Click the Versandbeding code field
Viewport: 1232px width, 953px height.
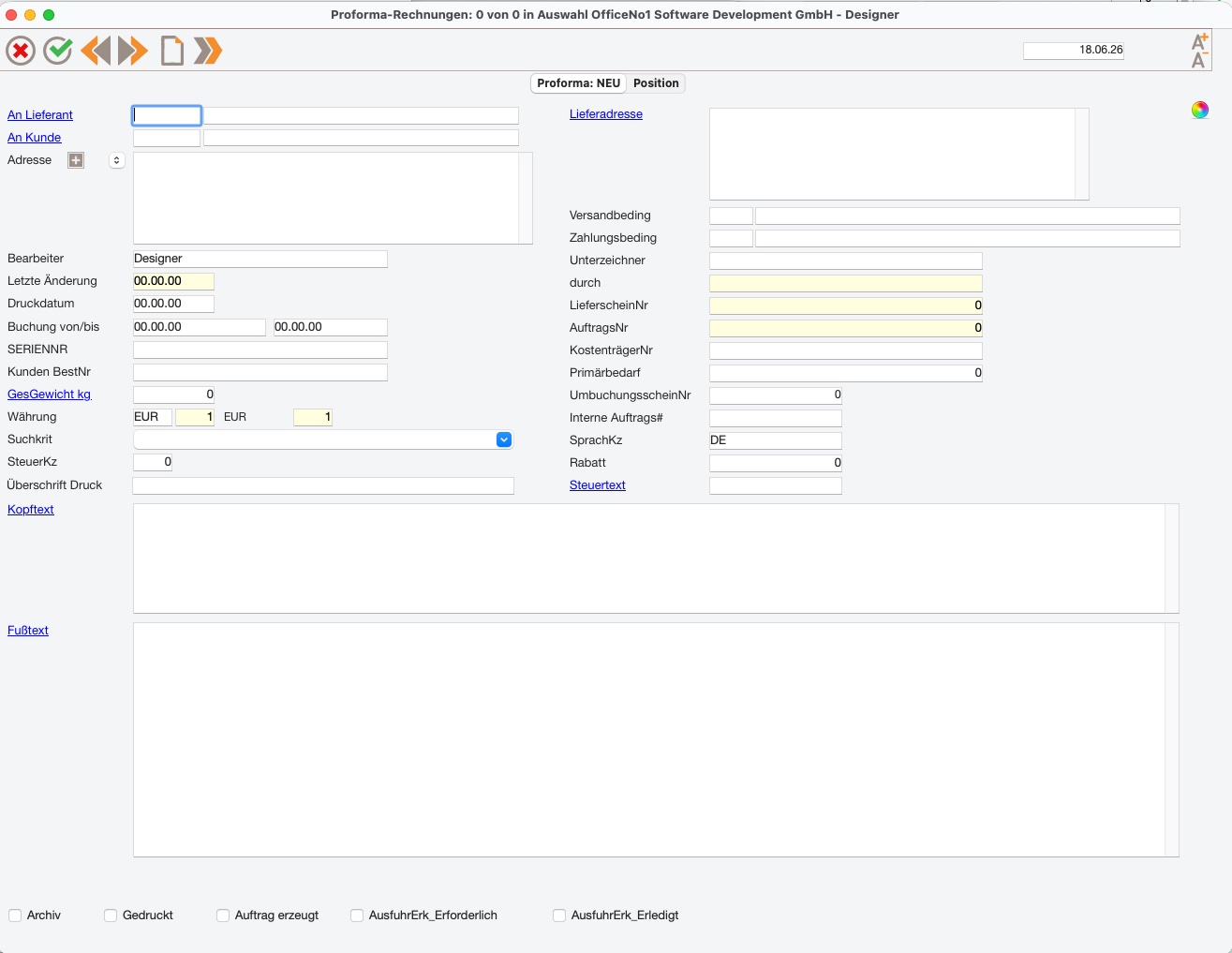pos(731,216)
